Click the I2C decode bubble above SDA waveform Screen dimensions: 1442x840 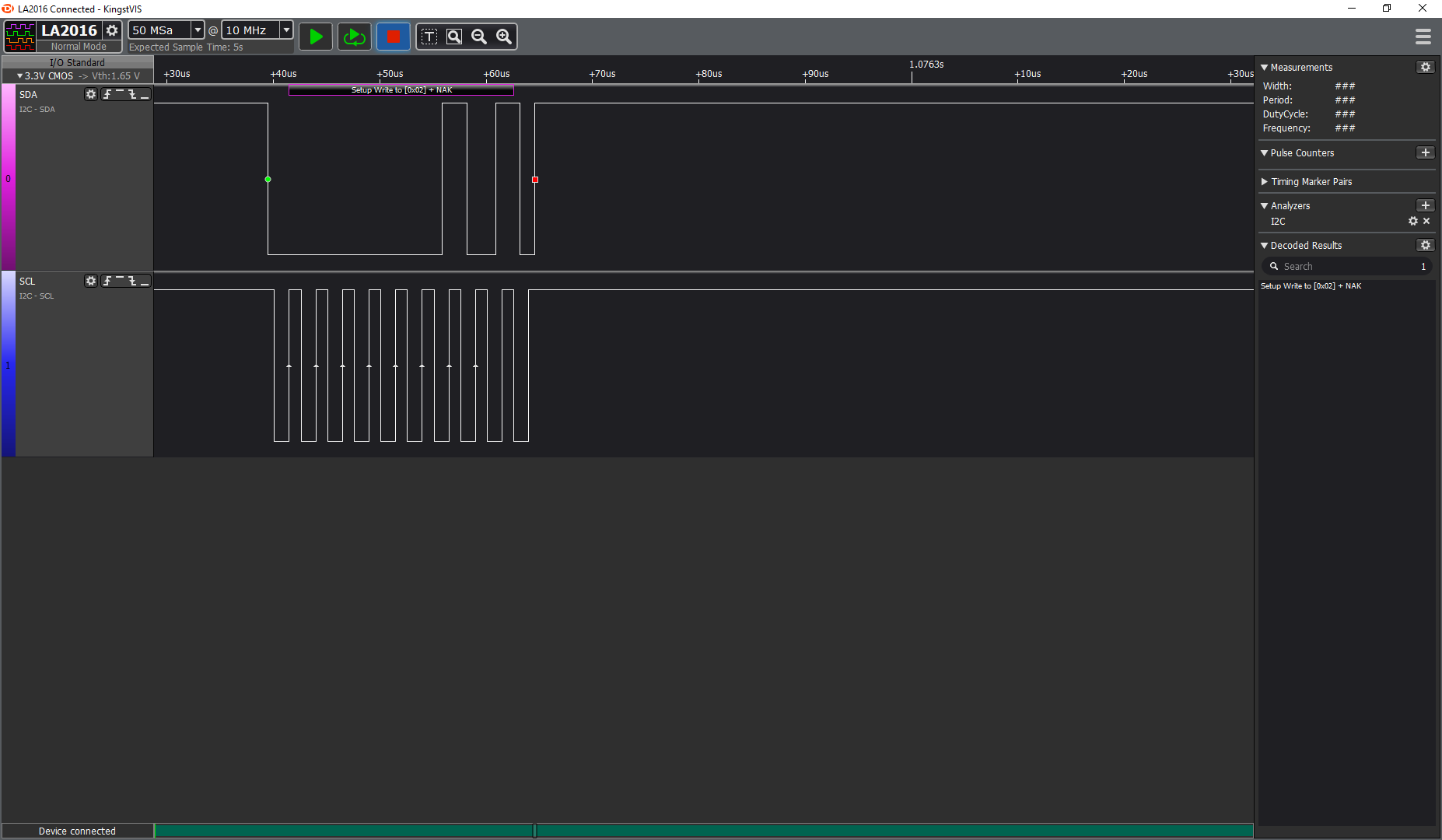point(401,90)
